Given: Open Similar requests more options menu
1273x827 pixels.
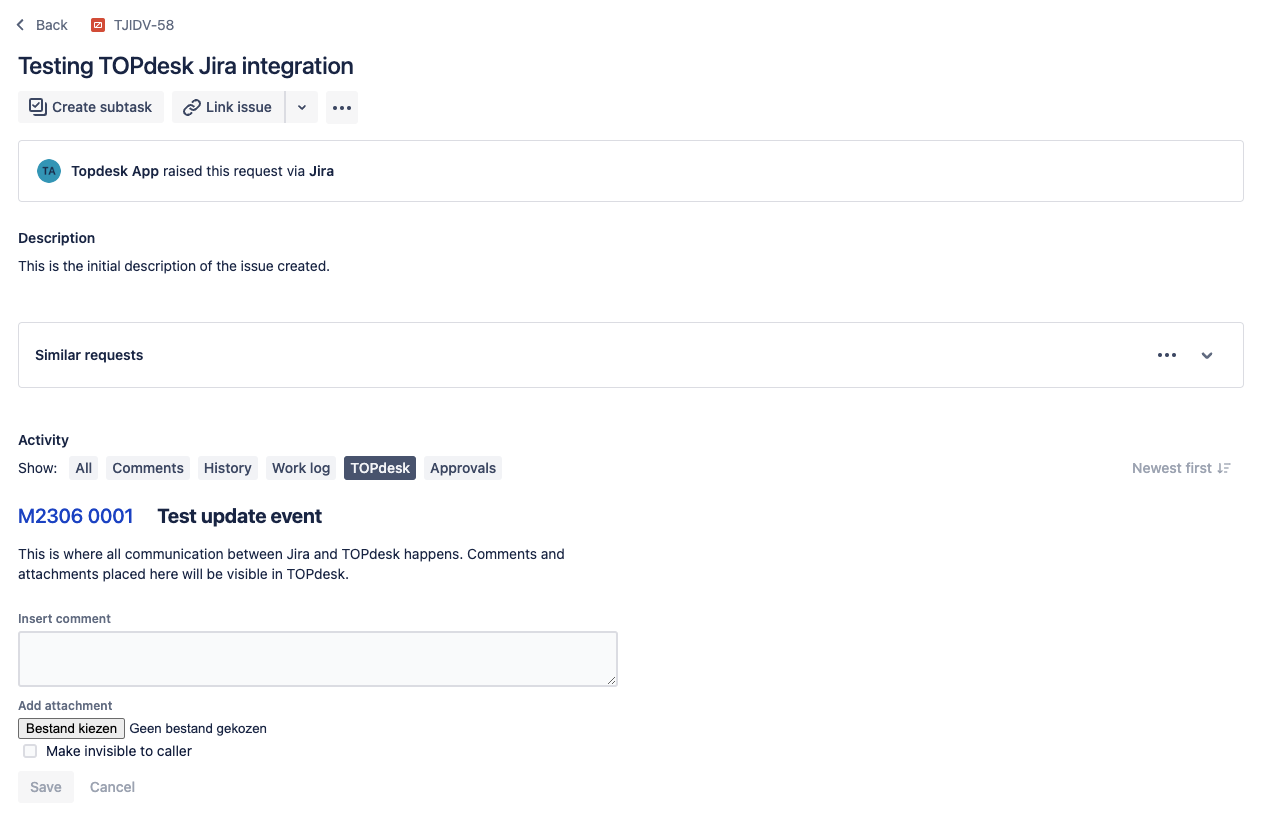Looking at the screenshot, I should coord(1167,355).
